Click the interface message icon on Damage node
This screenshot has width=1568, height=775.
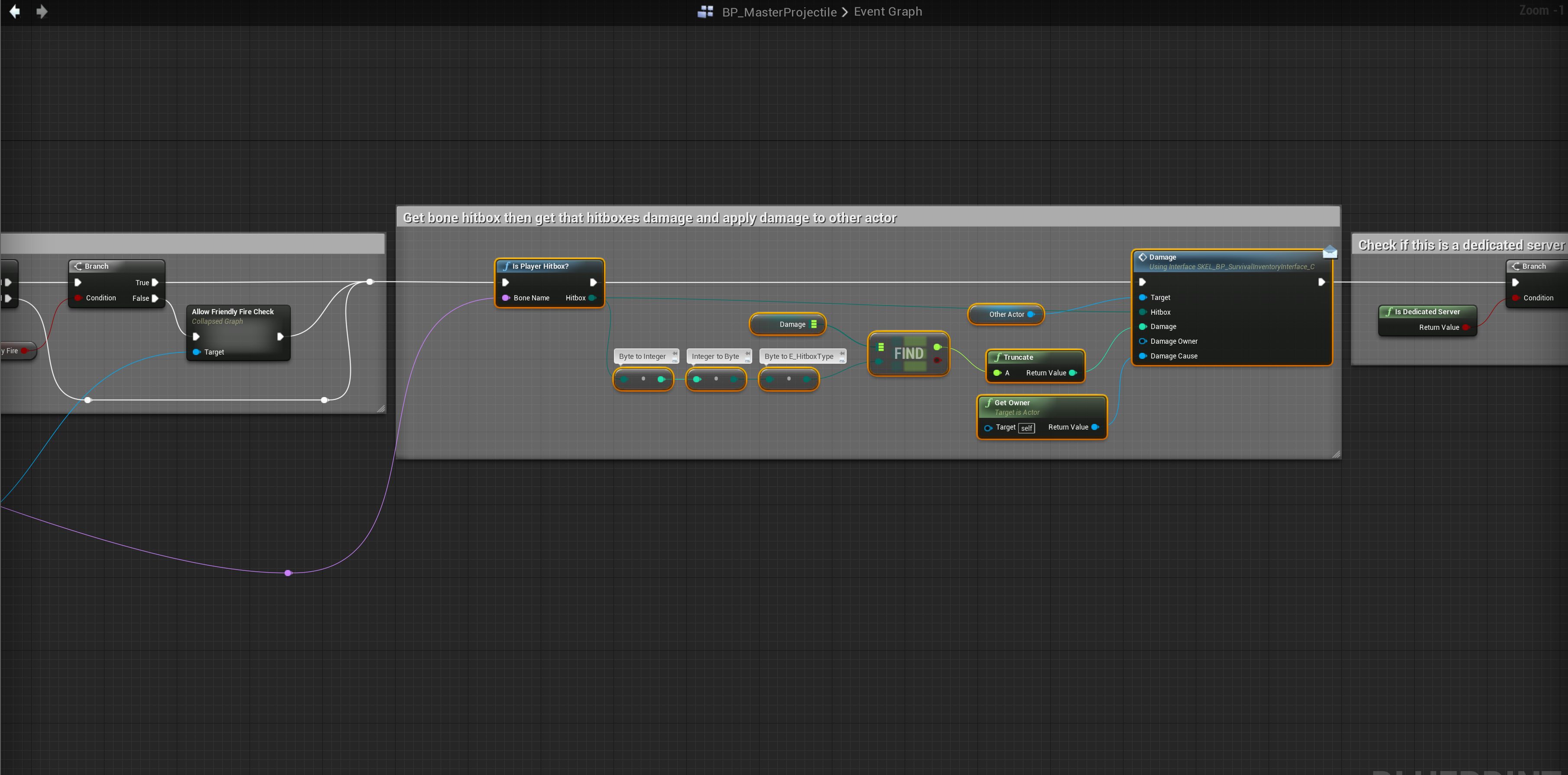click(x=1329, y=252)
